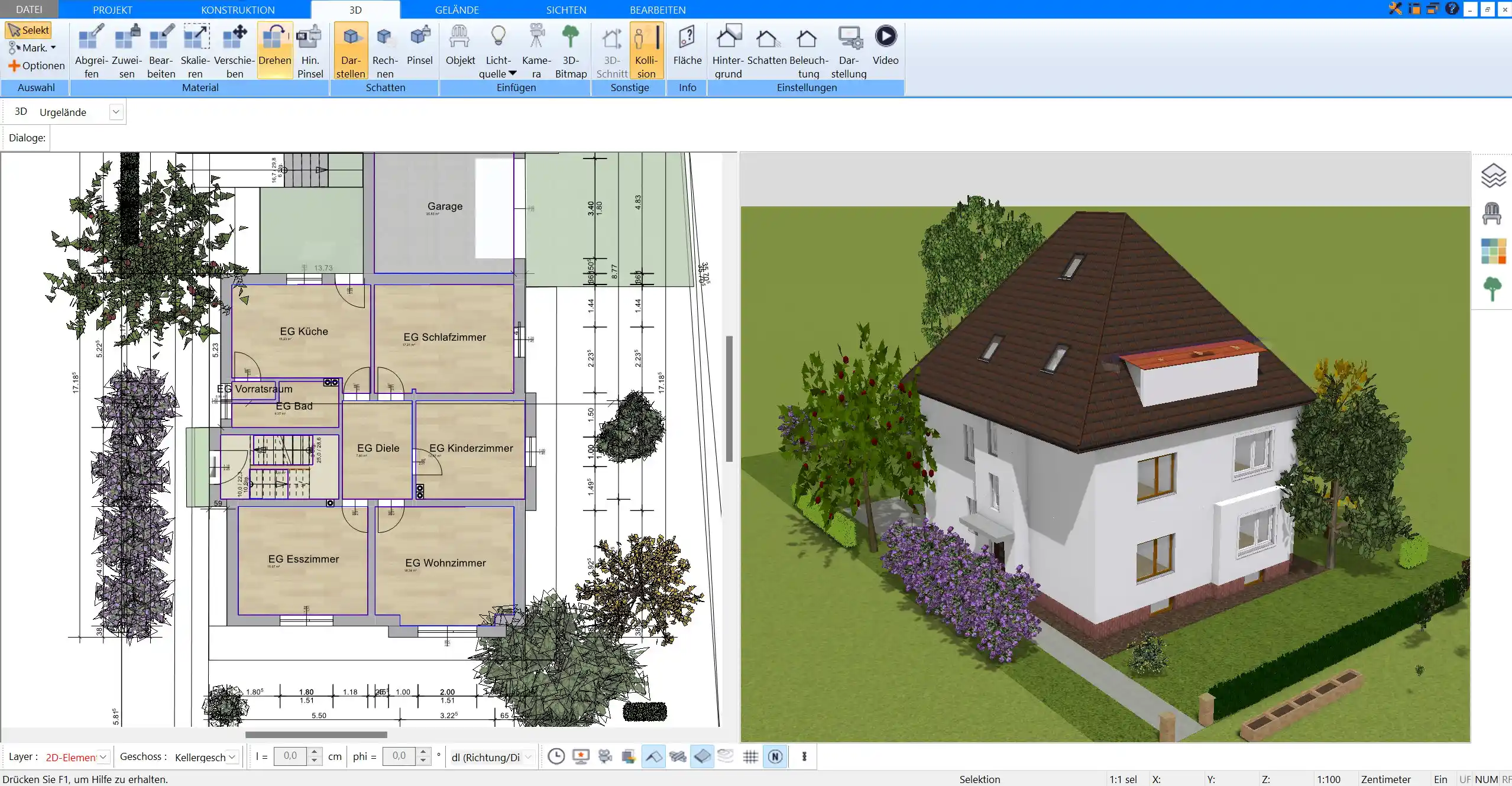Click the layered pages icon in bottom toolbar
This screenshot has width=1512, height=786.
click(629, 756)
